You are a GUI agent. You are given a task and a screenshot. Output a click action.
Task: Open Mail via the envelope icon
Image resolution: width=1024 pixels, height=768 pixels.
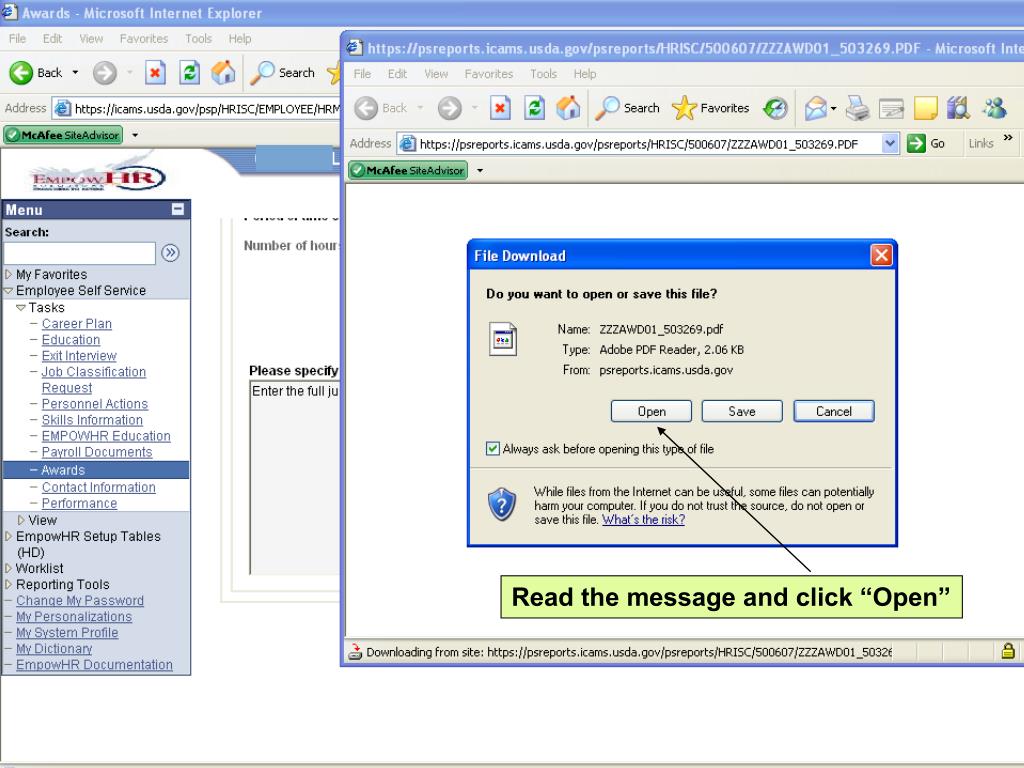pyautogui.click(x=816, y=107)
